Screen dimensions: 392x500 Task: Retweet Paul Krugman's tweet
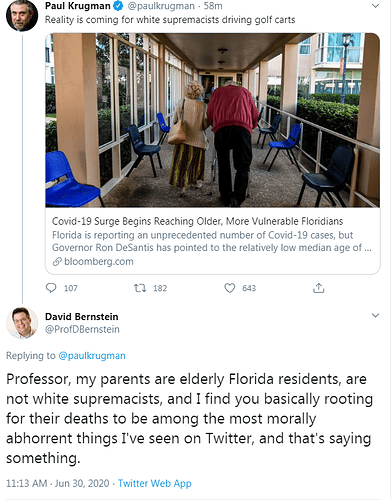pos(140,288)
